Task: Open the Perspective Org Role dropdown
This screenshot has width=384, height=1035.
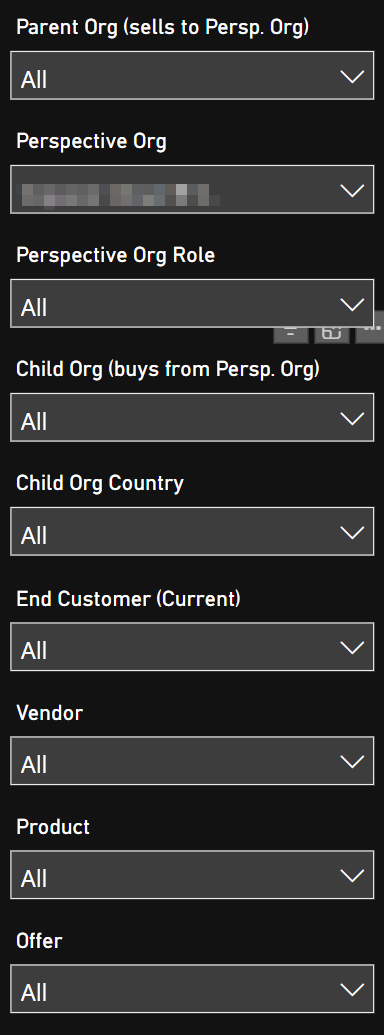Action: pyautogui.click(x=192, y=304)
